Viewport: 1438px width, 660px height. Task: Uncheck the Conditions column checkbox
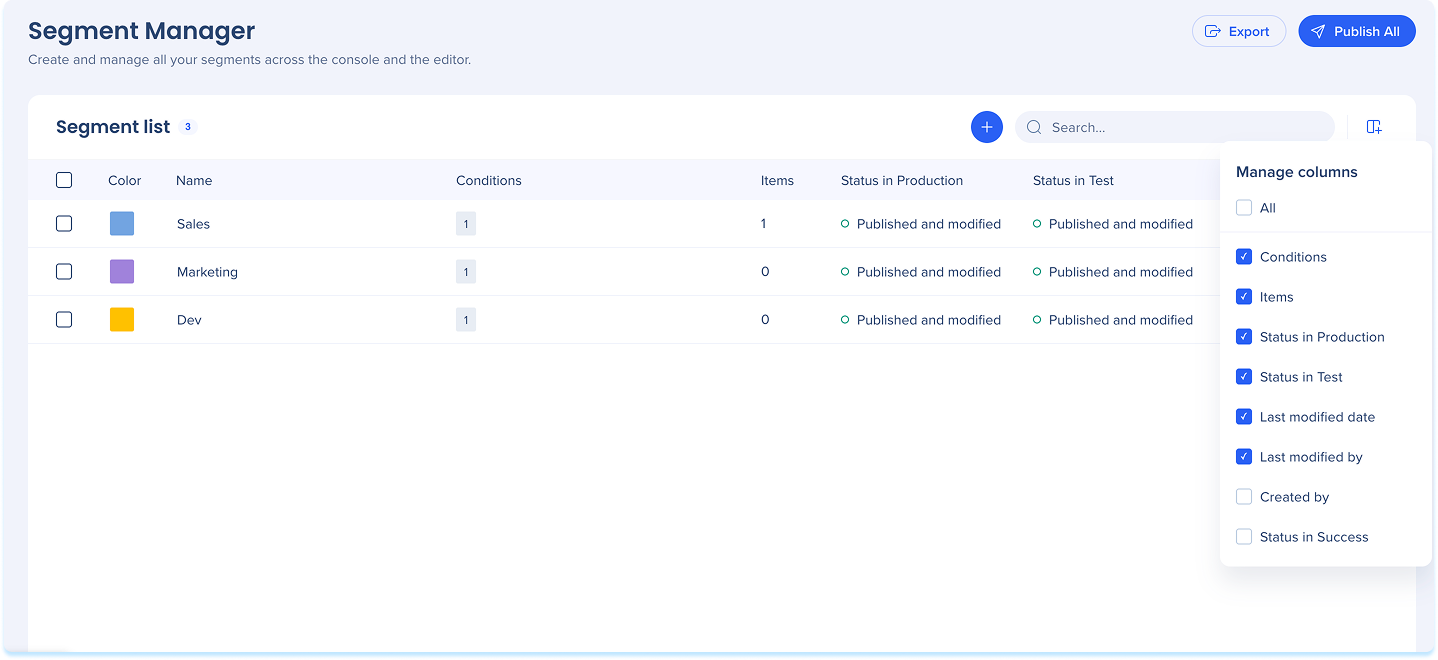pyautogui.click(x=1244, y=257)
